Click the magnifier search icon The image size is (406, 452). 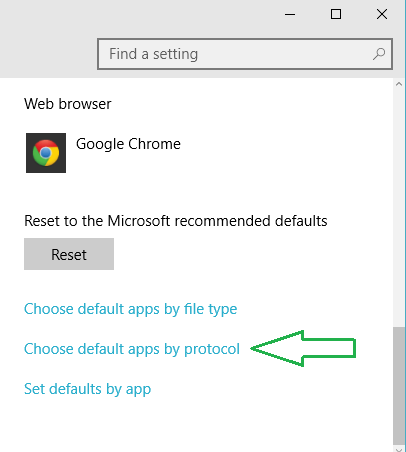(x=379, y=54)
